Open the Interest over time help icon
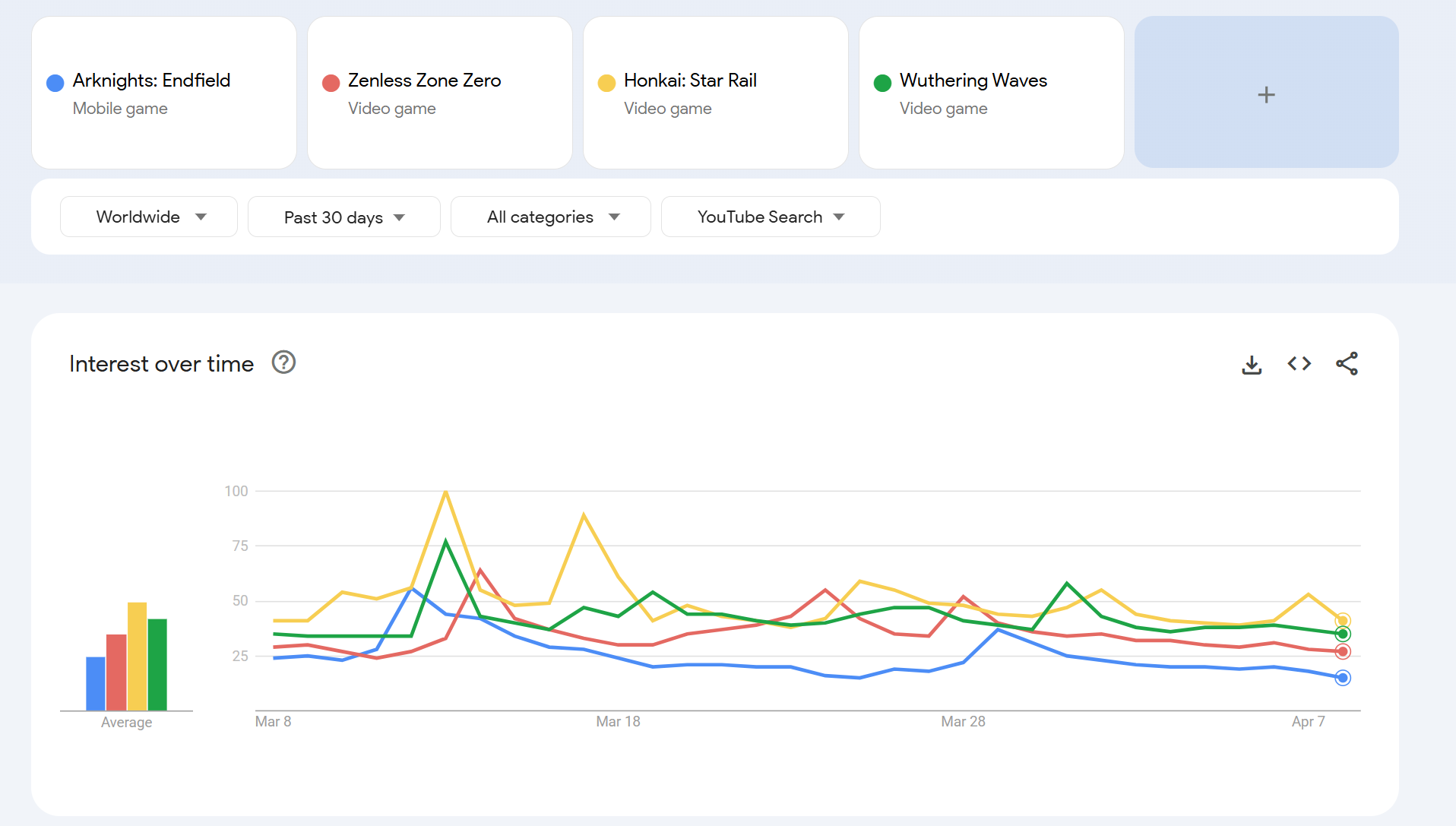Image resolution: width=1456 pixels, height=826 pixels. click(x=283, y=362)
